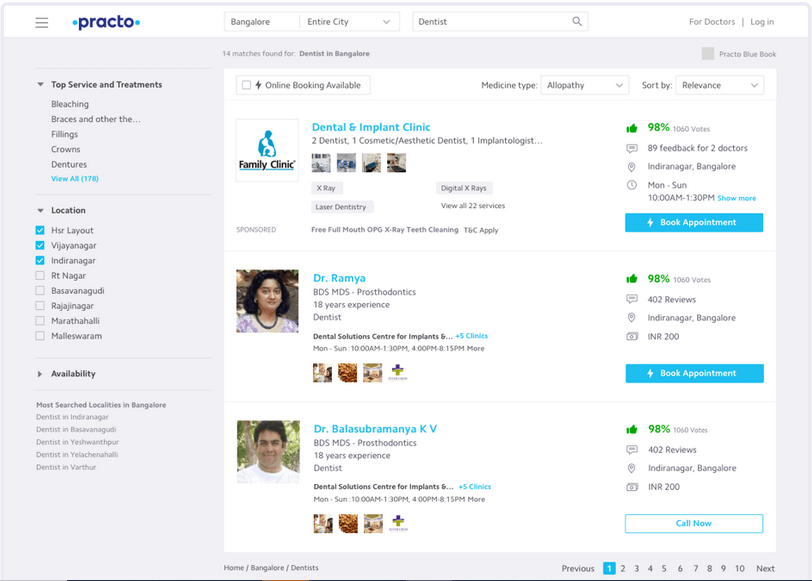Open the hamburger menu
Viewport: 812px width, 581px height.
point(42,22)
